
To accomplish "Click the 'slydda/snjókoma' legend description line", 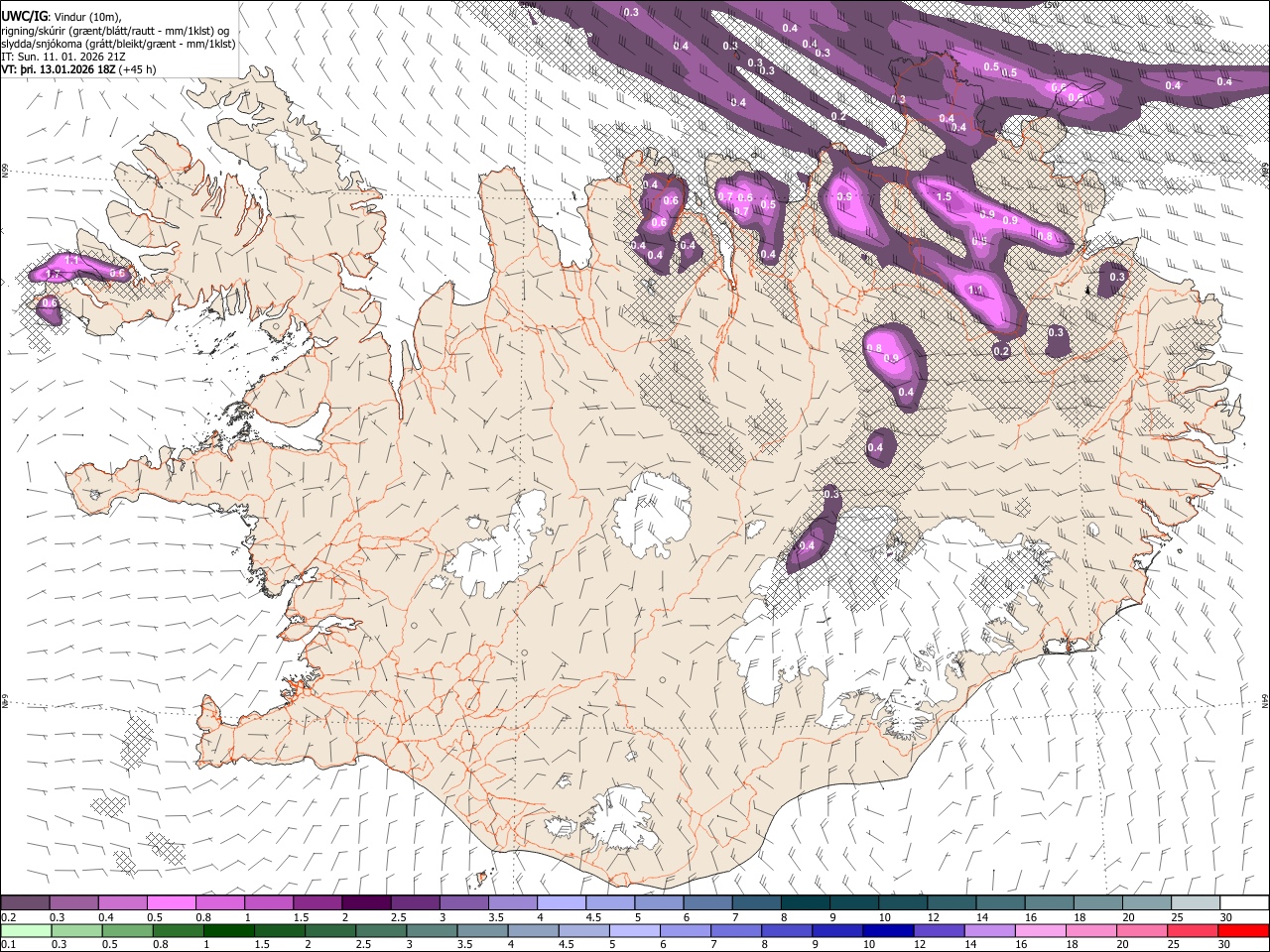I will (118, 44).
